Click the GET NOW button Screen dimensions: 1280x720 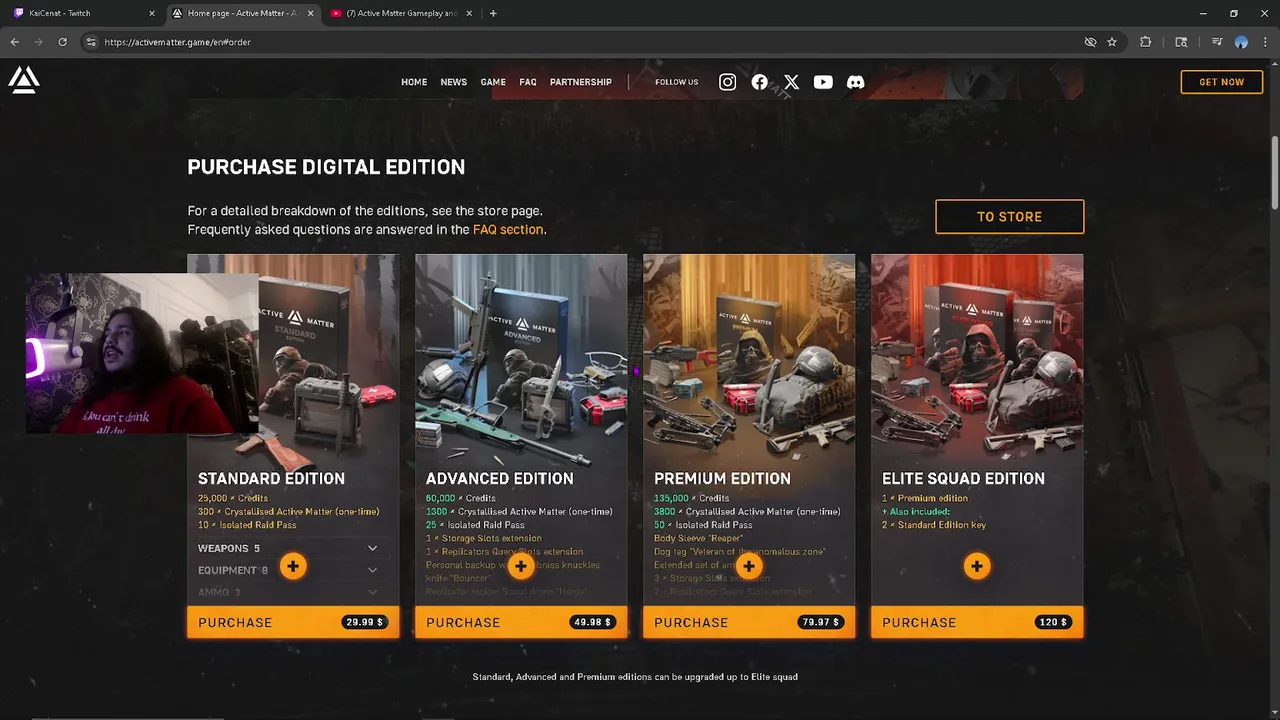pos(1221,82)
